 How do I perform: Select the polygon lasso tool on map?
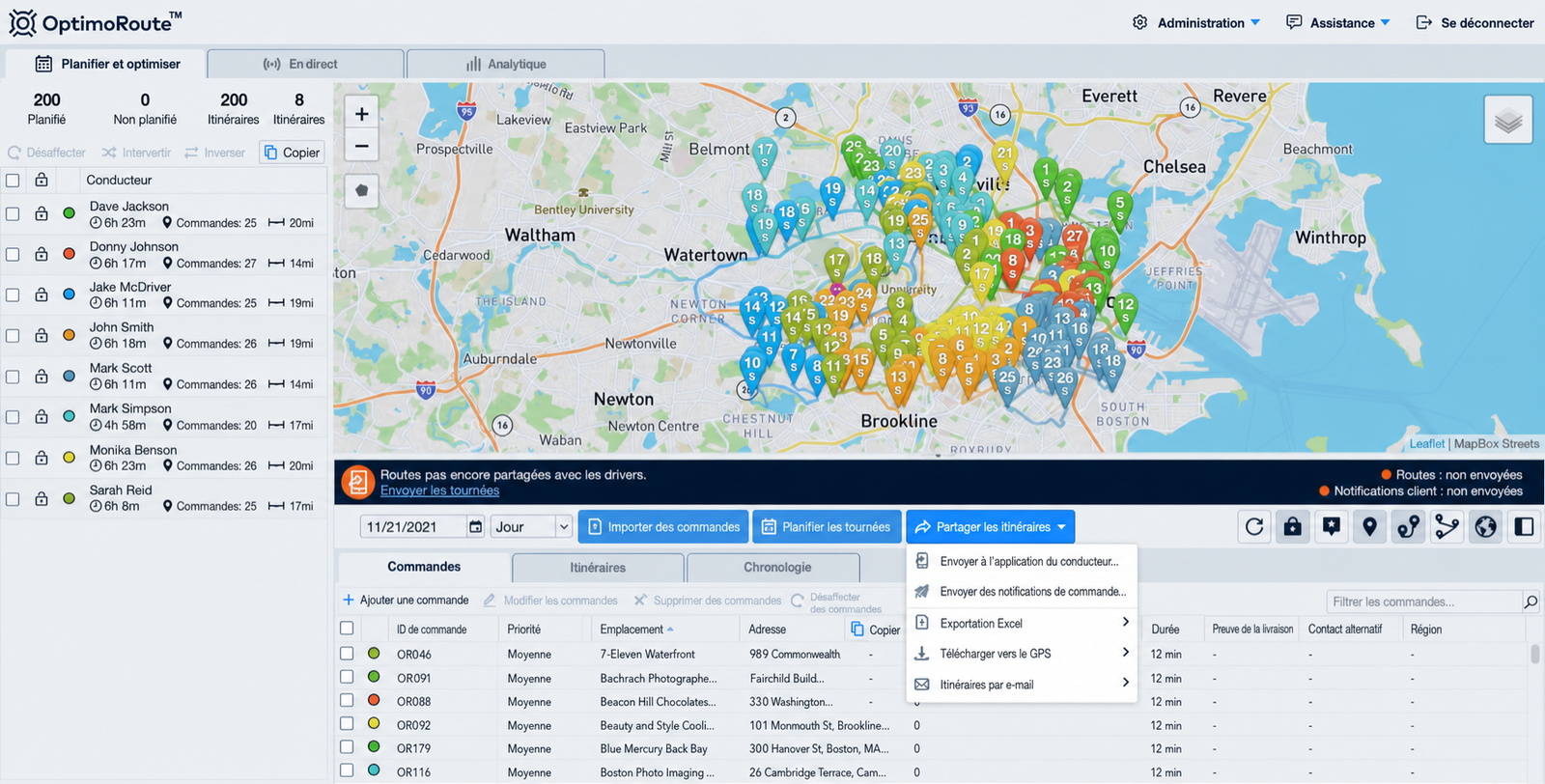[x=361, y=190]
